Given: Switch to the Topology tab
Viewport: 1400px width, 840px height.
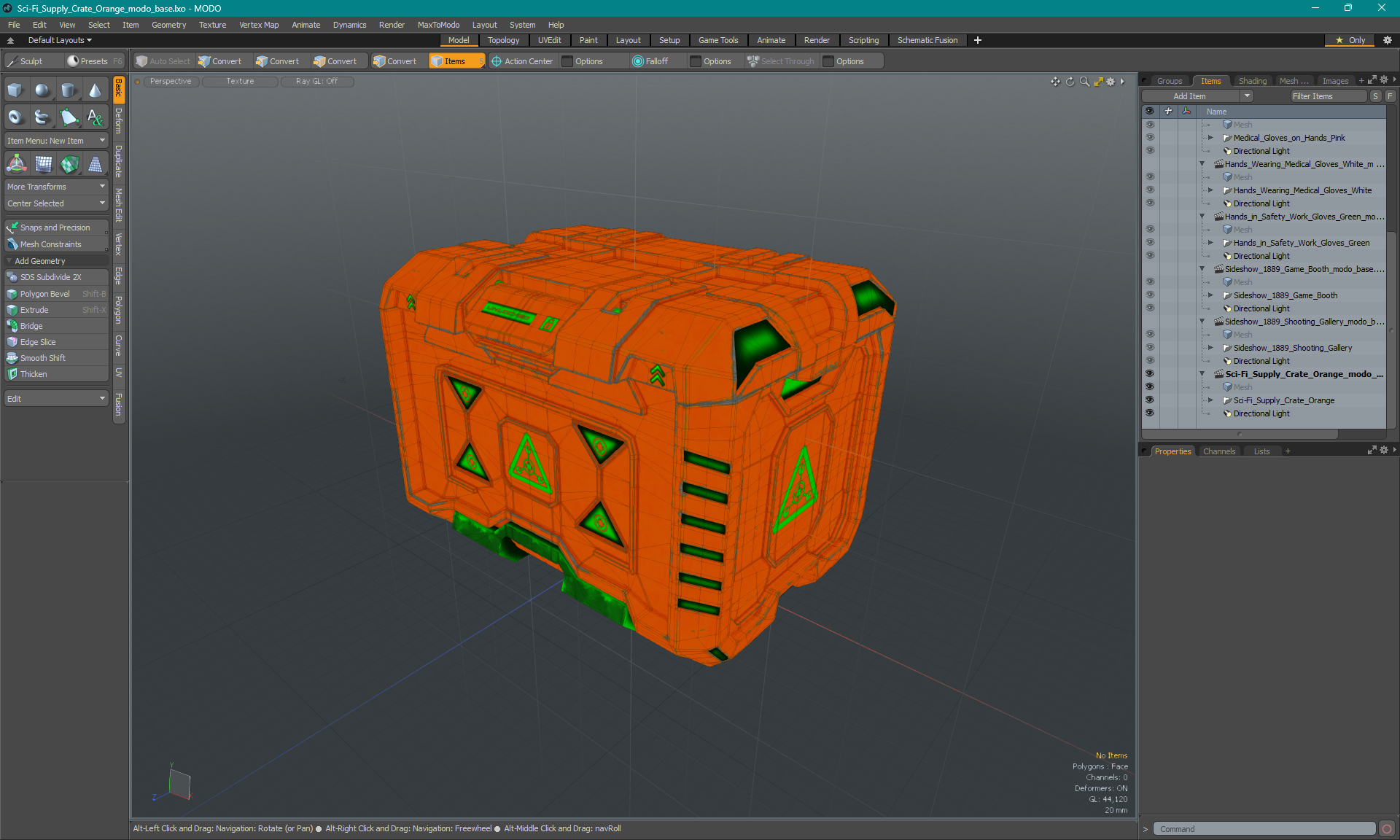Looking at the screenshot, I should [502, 40].
